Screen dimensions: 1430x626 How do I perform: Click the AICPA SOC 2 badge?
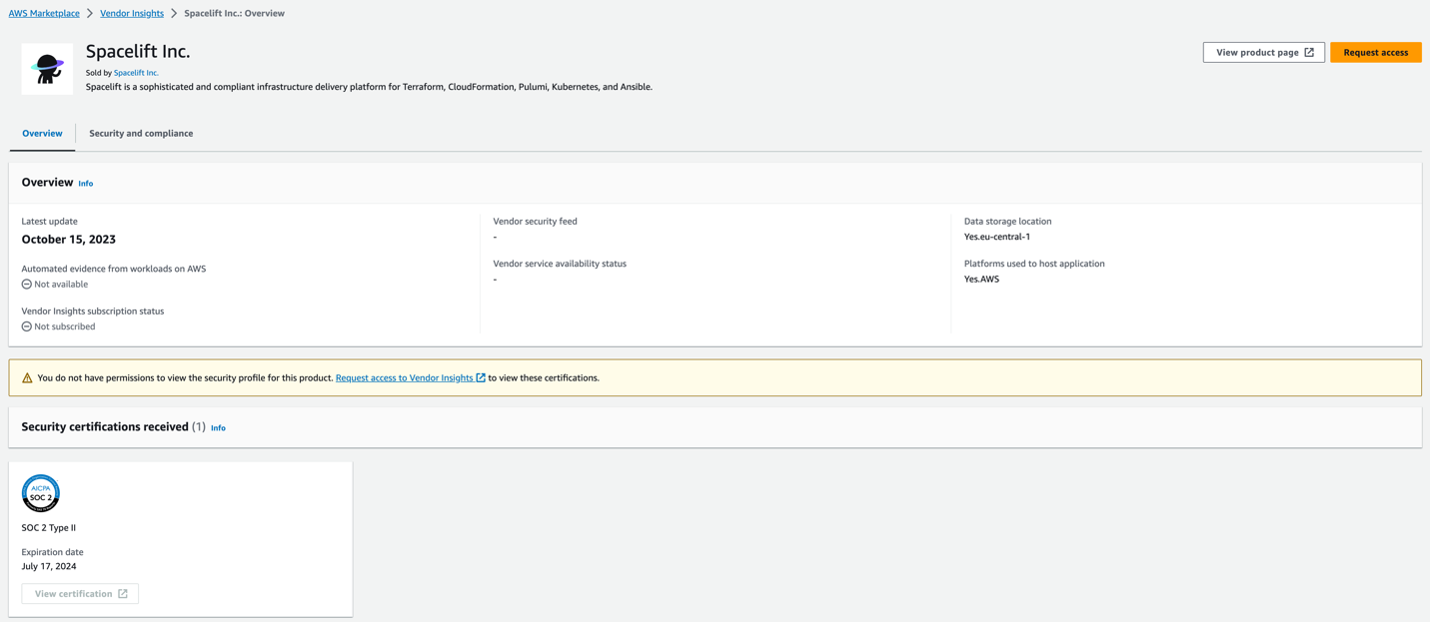click(41, 494)
